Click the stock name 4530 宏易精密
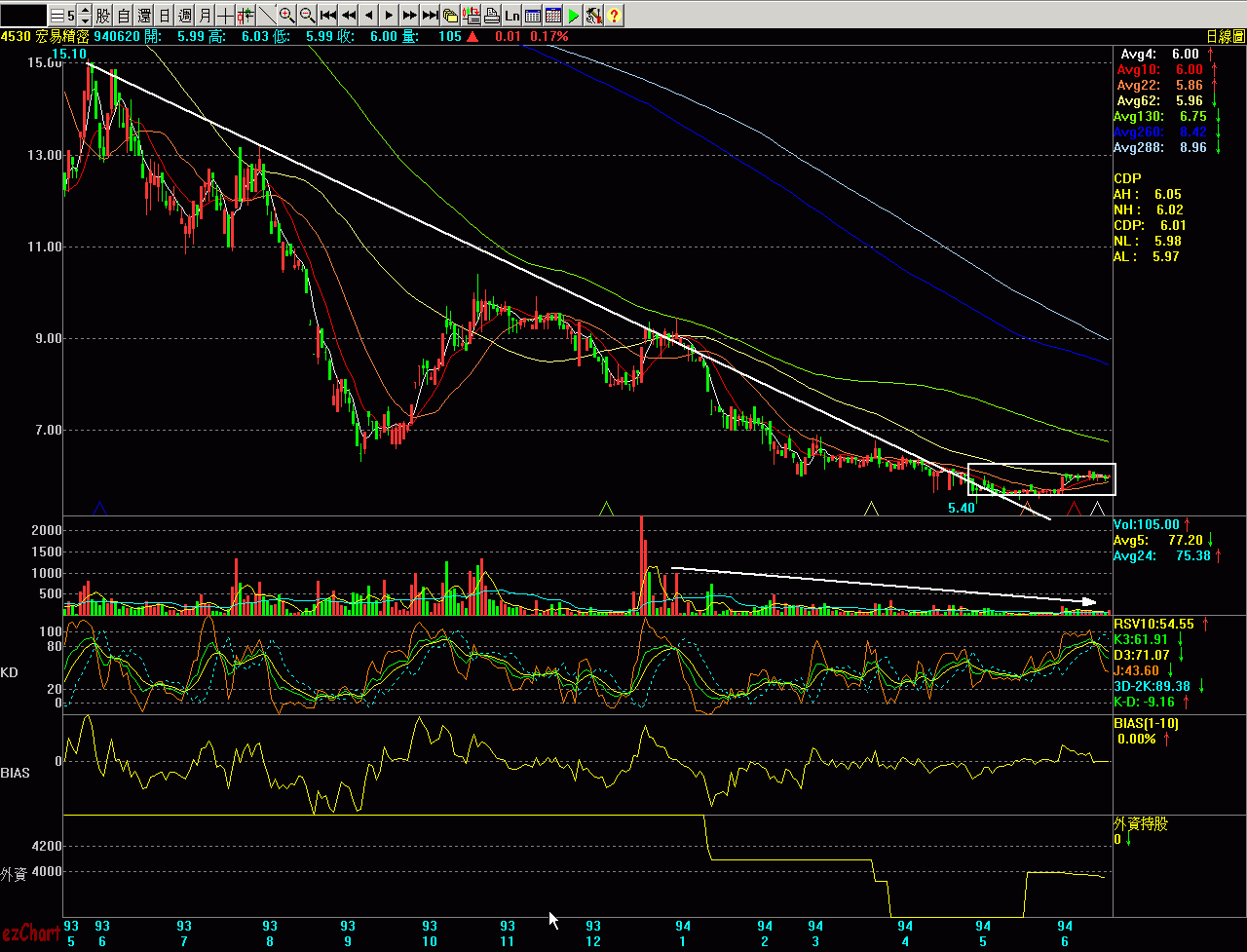 click(46, 36)
